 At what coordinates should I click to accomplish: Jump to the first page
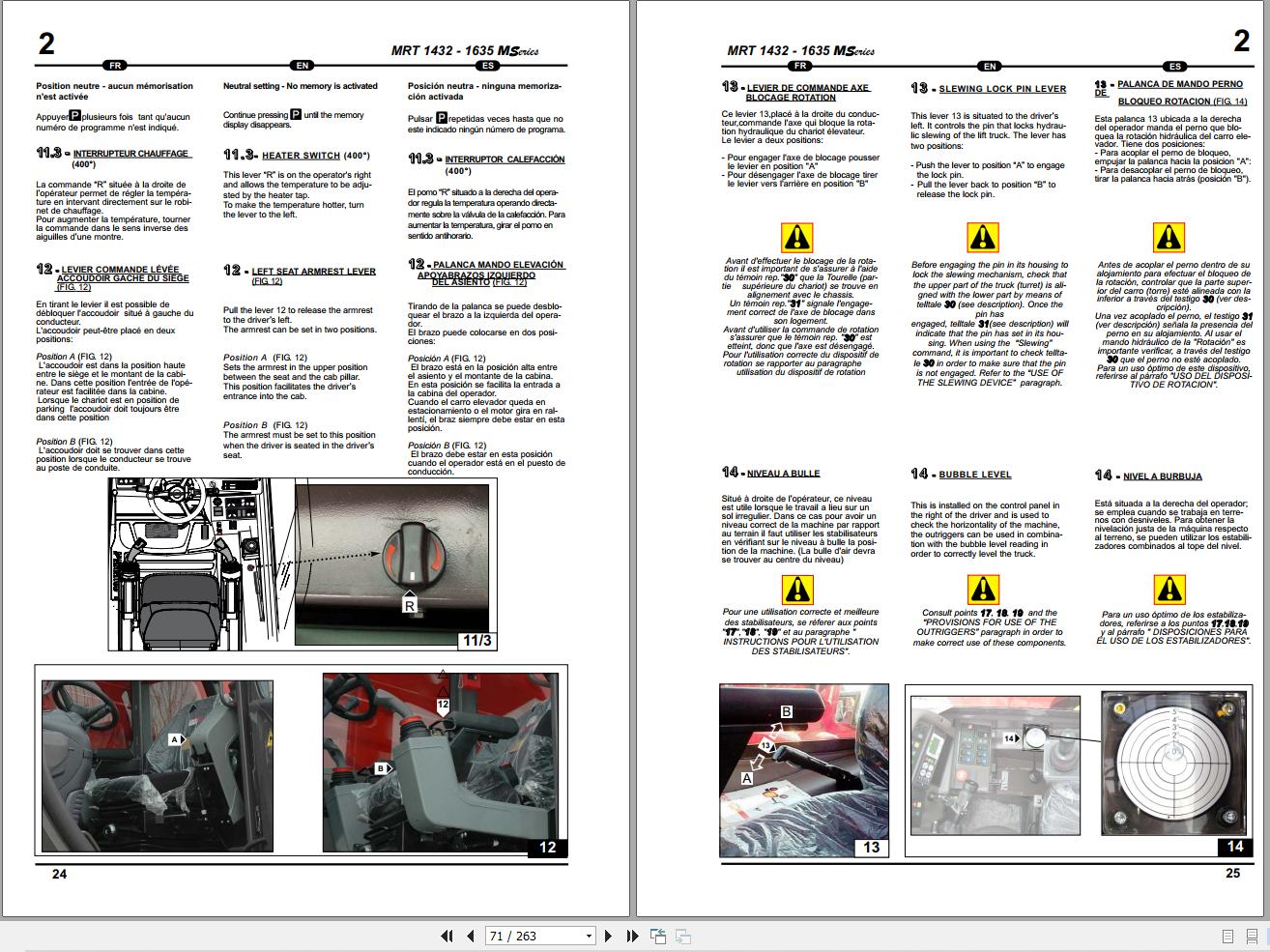444,936
